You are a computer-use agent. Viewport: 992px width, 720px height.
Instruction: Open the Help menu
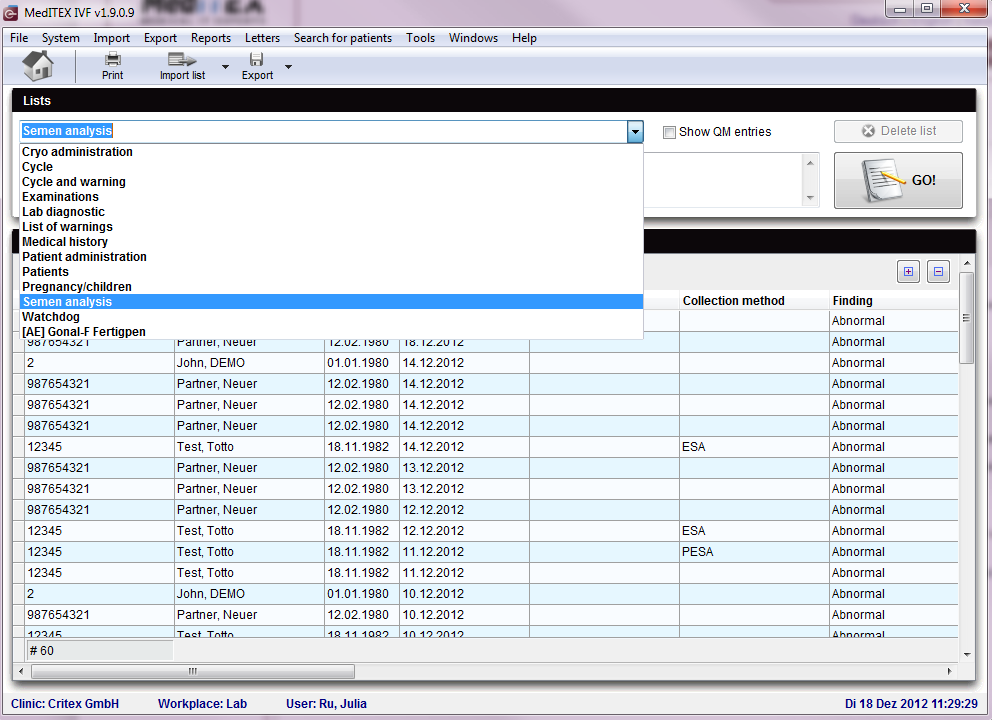pos(524,38)
